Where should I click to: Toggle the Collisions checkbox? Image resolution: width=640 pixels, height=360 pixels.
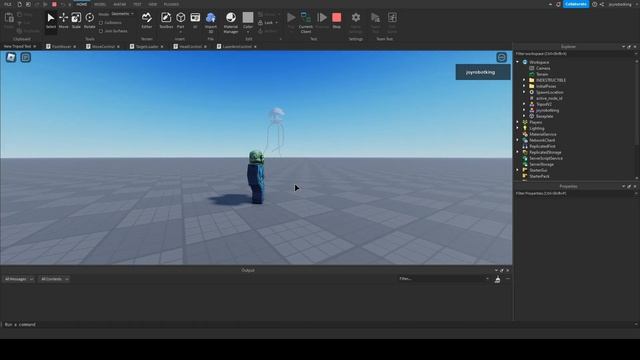pyautogui.click(x=101, y=23)
